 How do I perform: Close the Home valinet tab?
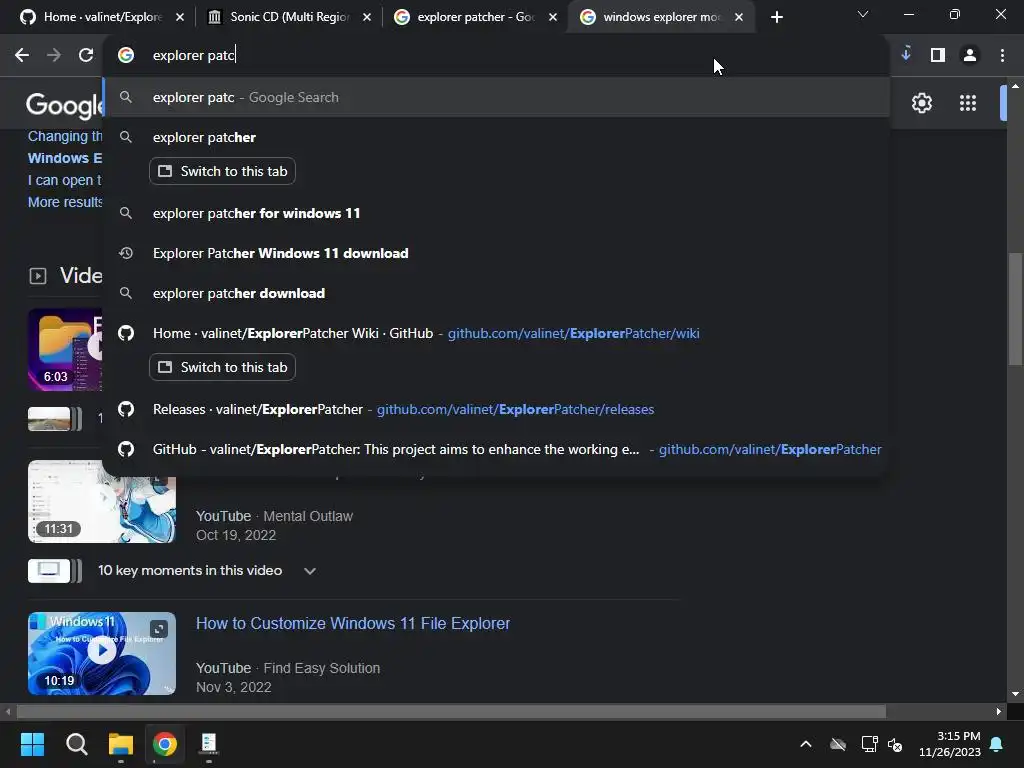point(180,18)
